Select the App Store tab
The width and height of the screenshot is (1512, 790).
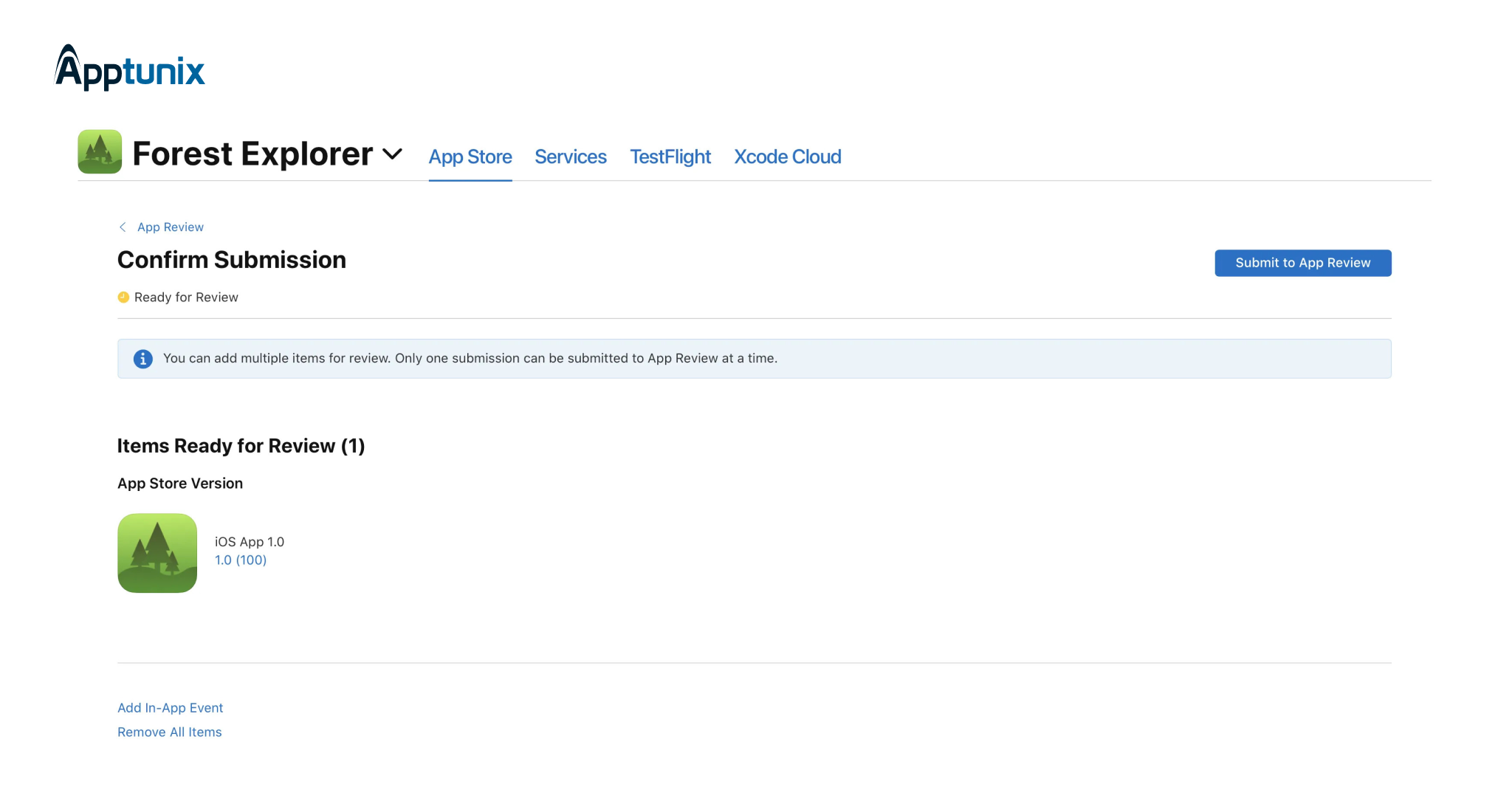(470, 157)
